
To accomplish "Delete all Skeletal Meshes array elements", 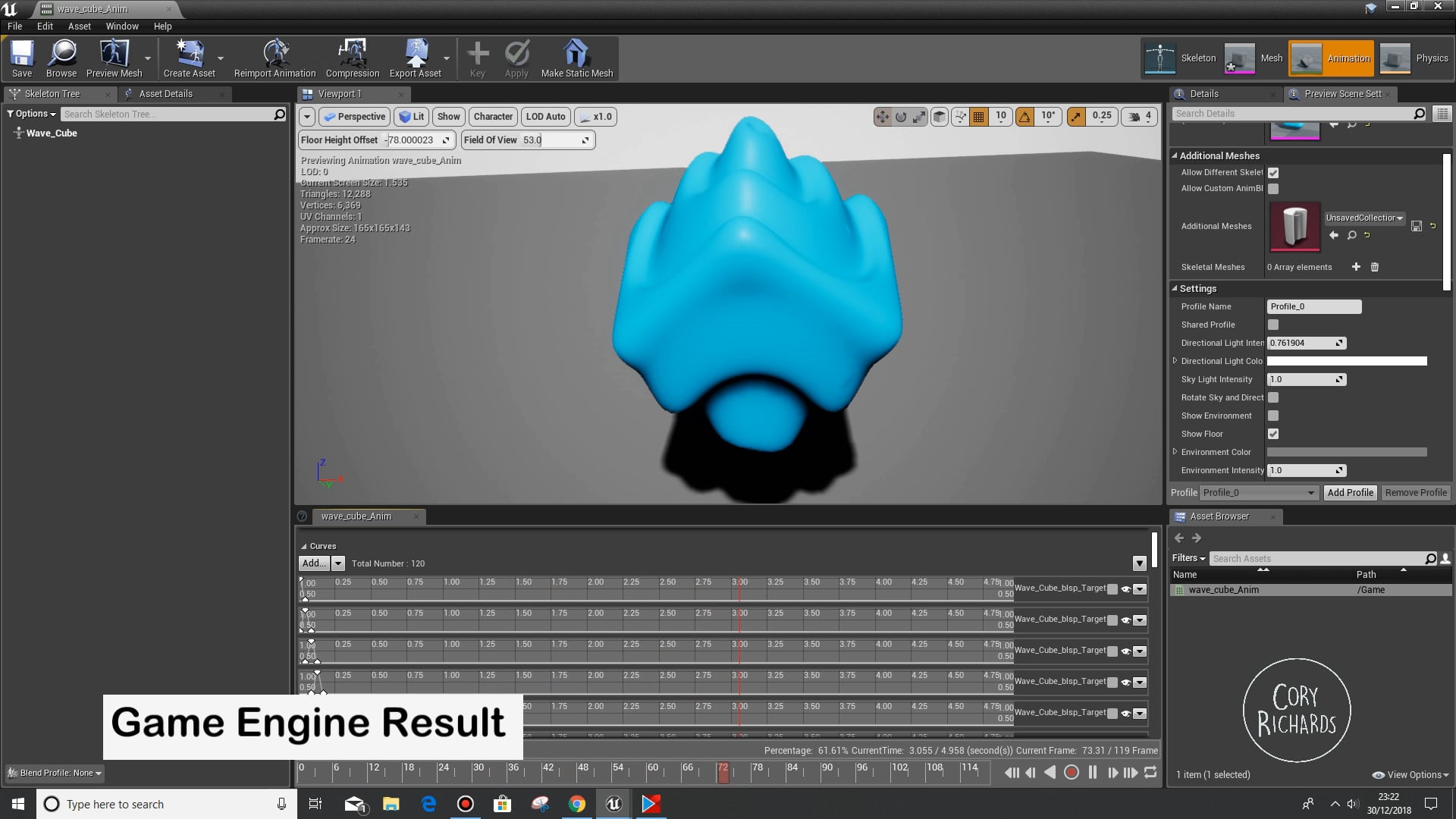I will coord(1375,267).
